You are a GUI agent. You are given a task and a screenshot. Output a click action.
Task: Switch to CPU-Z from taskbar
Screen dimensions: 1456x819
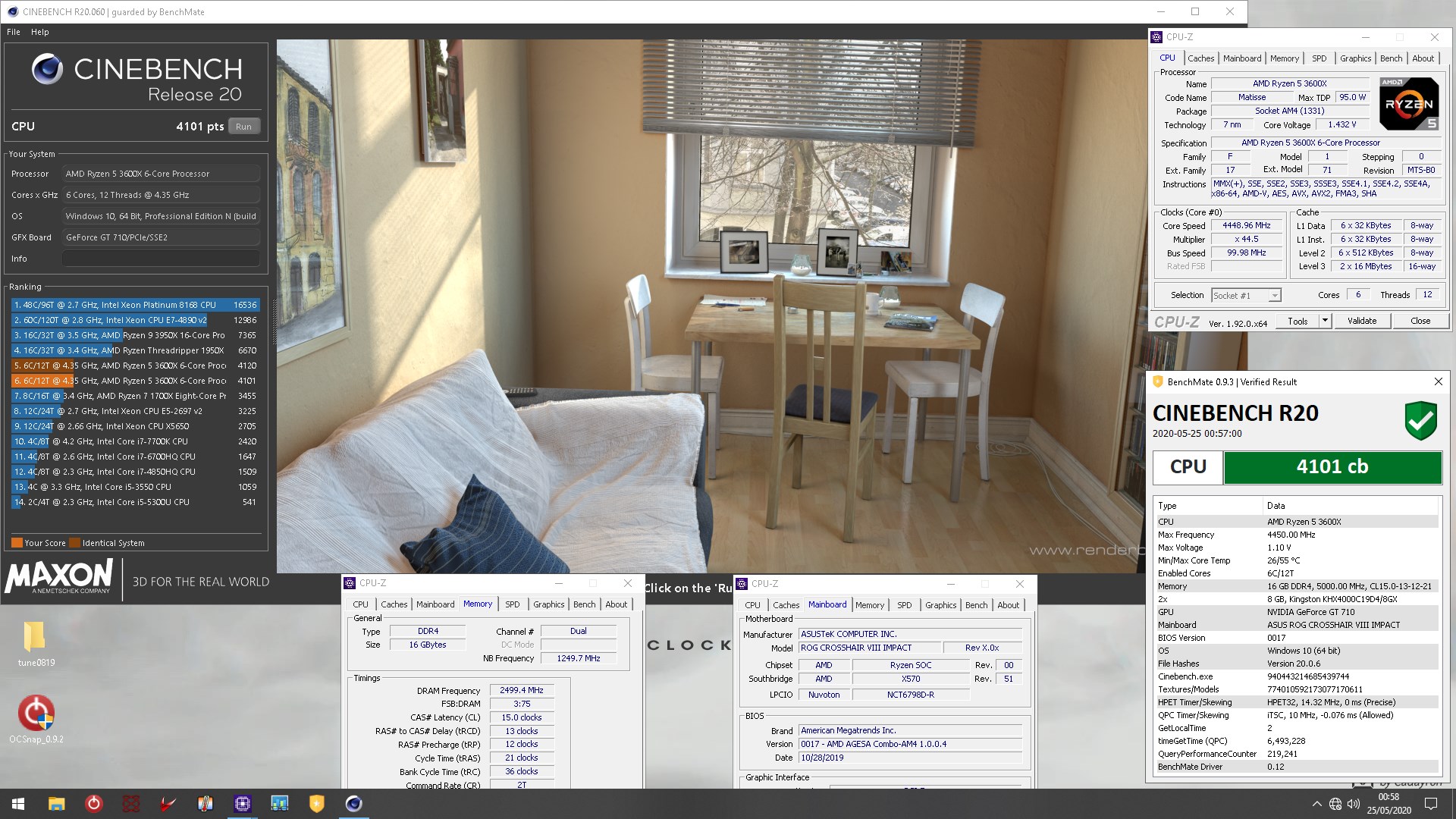click(243, 804)
